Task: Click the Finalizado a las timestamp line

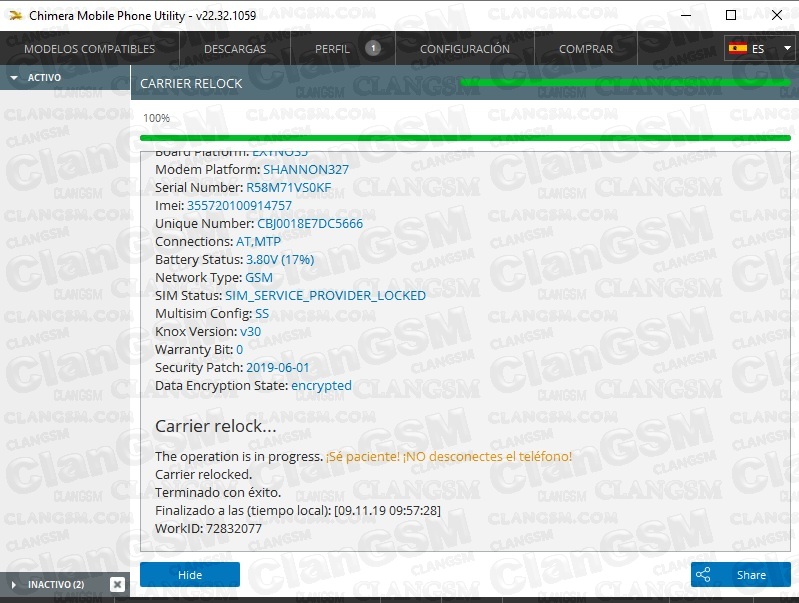Action: pos(298,511)
